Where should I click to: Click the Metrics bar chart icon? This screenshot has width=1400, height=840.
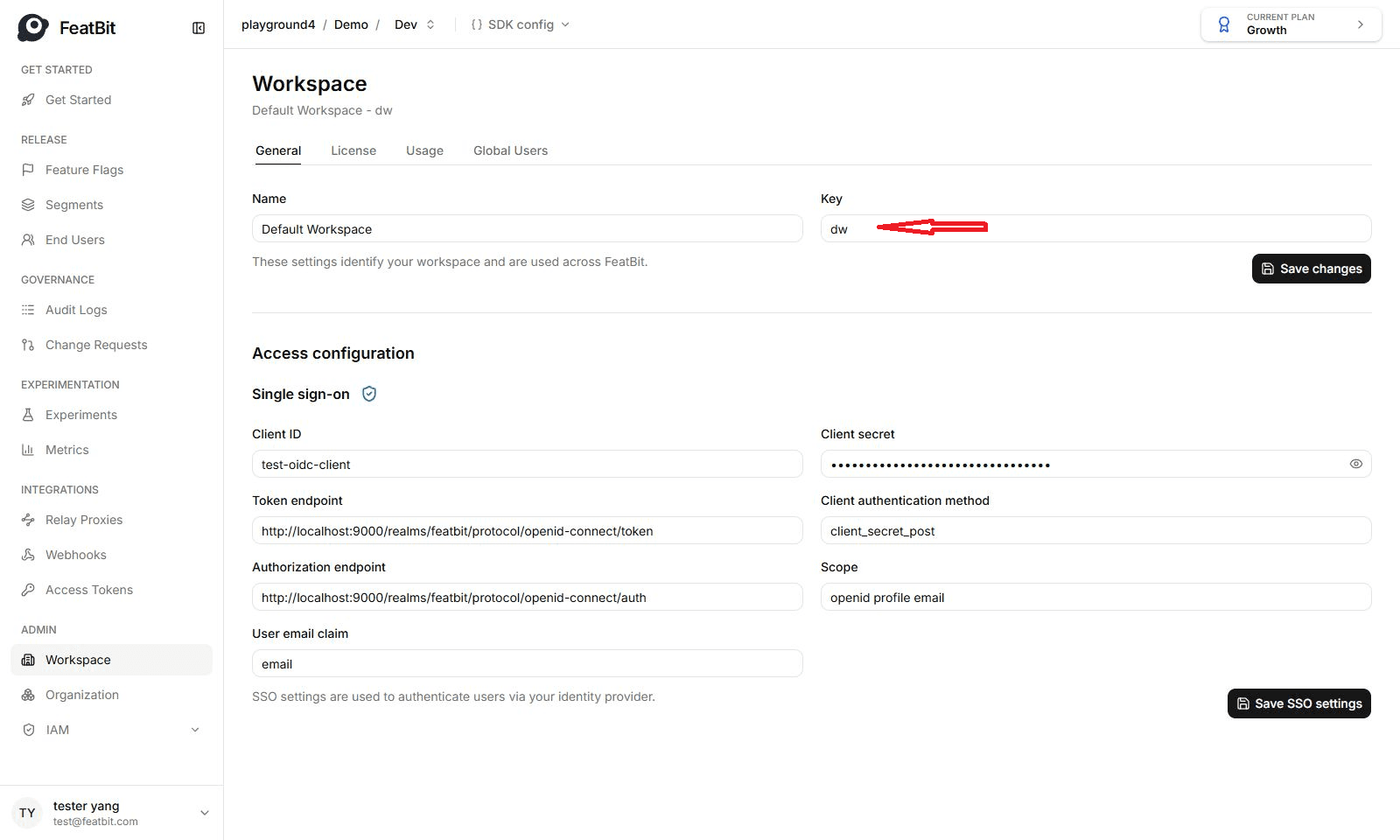point(28,450)
